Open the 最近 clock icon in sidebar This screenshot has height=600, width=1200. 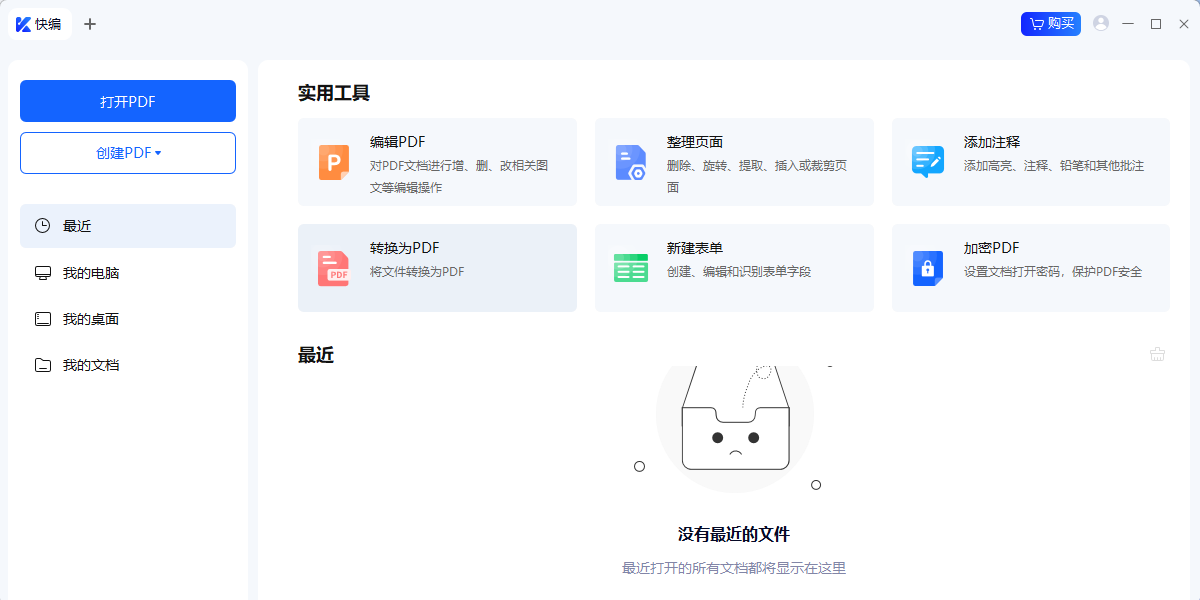click(42, 226)
